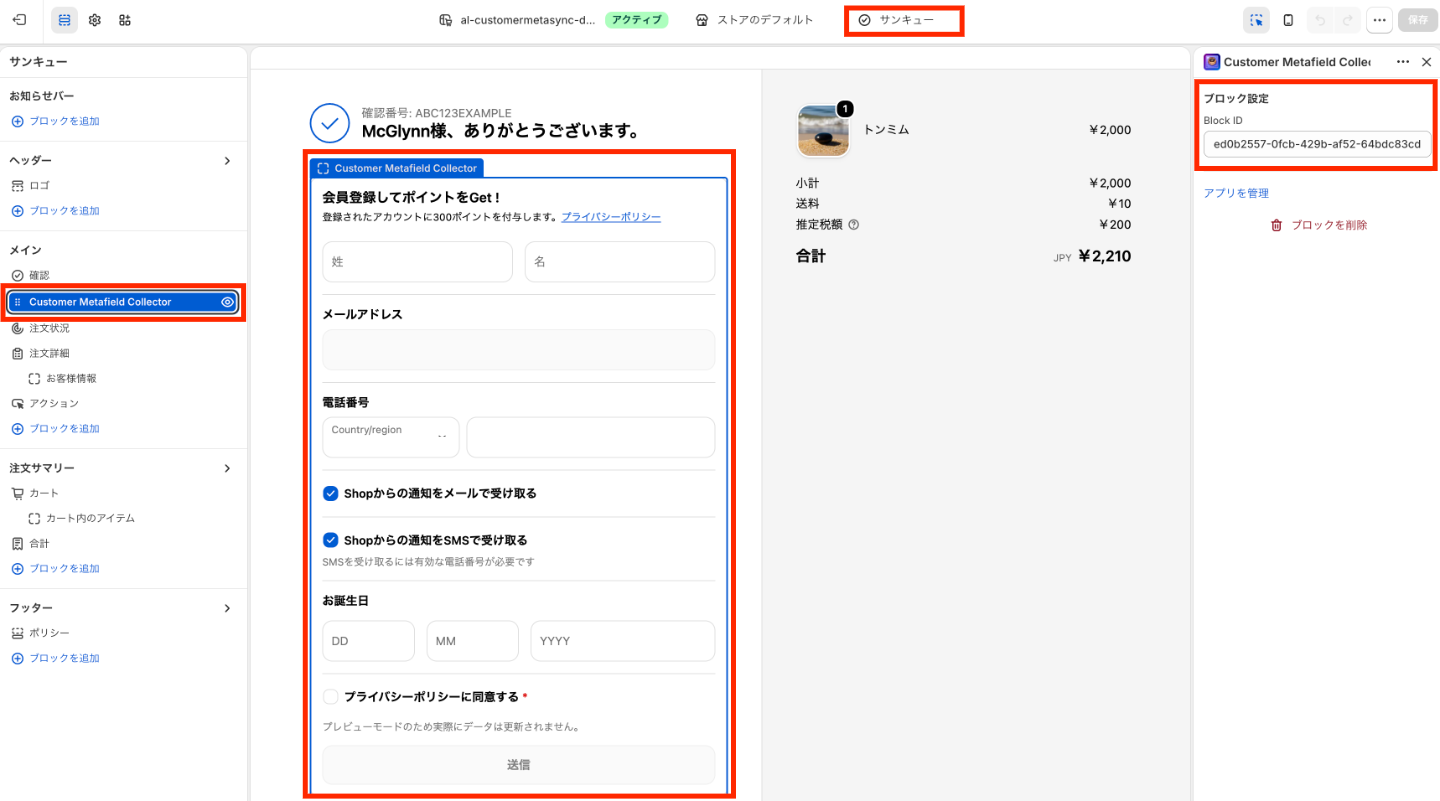This screenshot has height=801, width=1440.
Task: Click the 姓 input field
Action: coord(417,261)
